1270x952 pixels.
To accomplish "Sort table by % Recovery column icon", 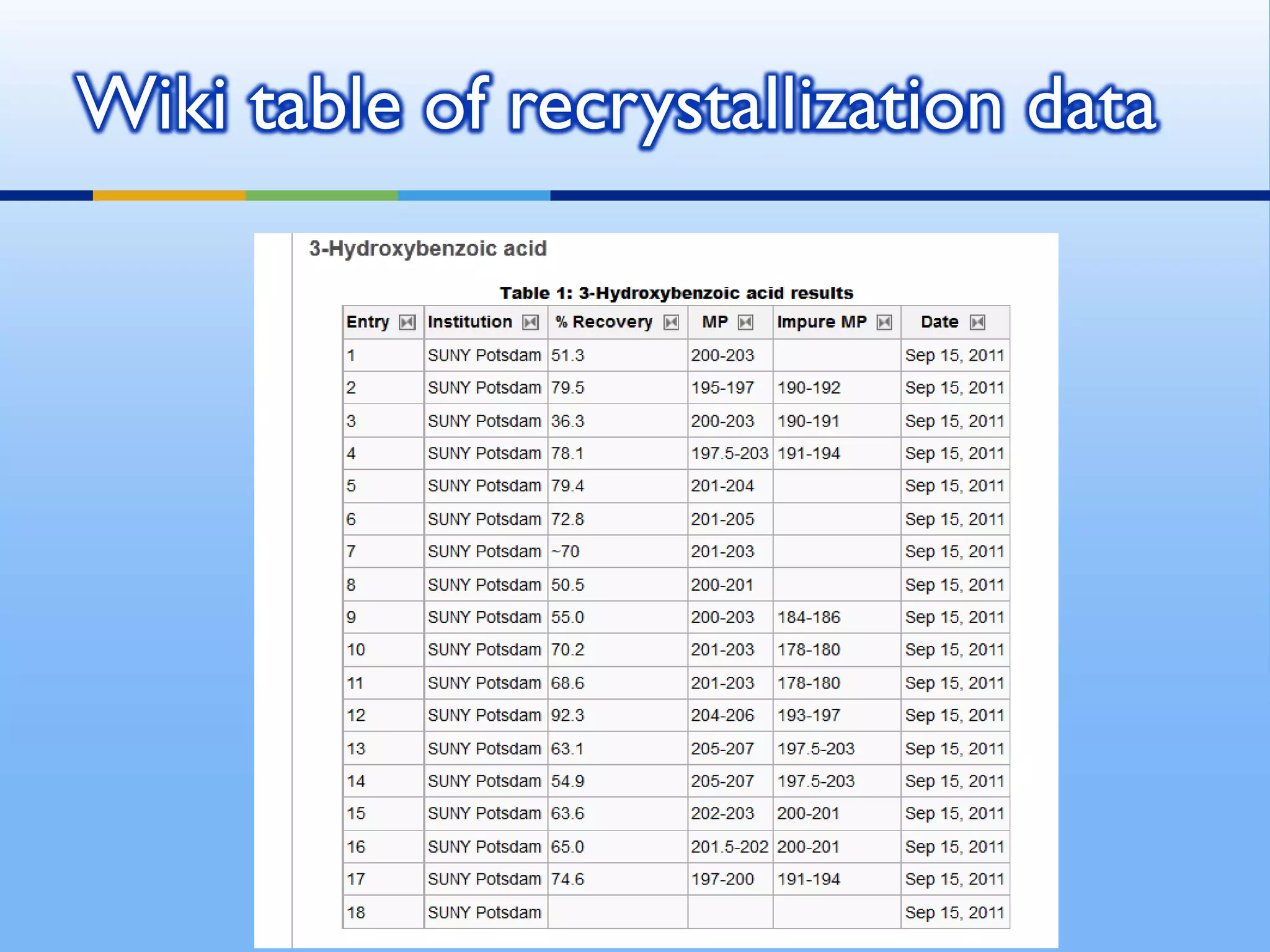I will coord(672,322).
